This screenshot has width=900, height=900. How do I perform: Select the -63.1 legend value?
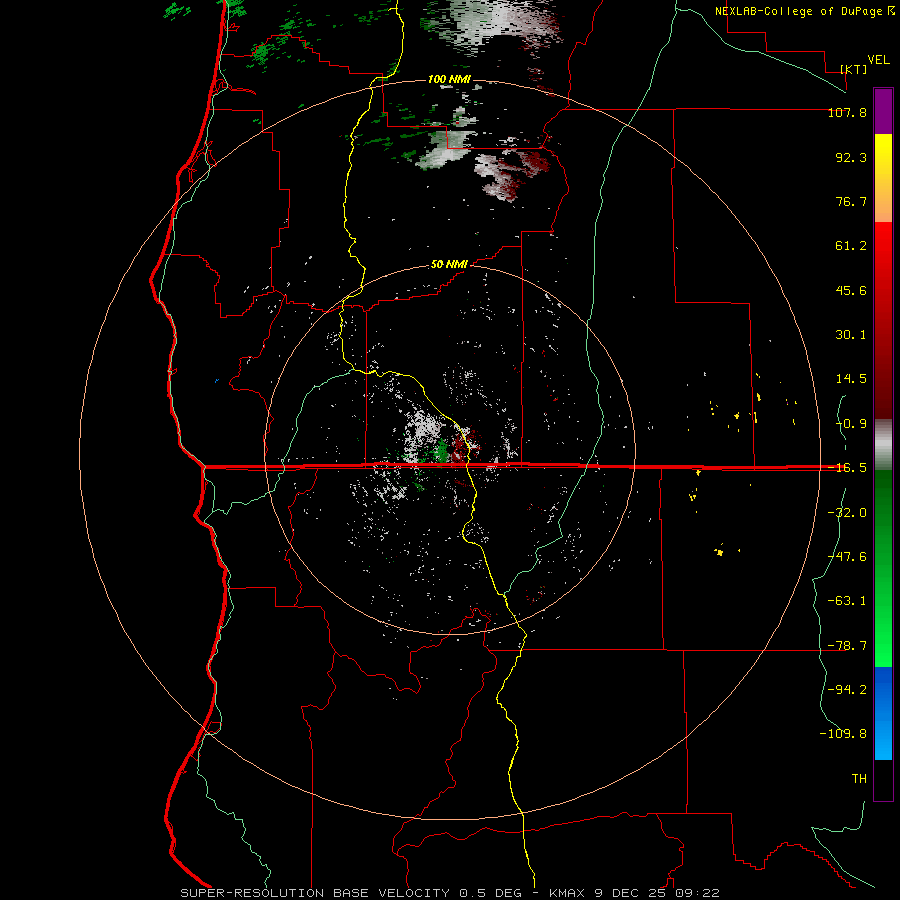click(847, 601)
